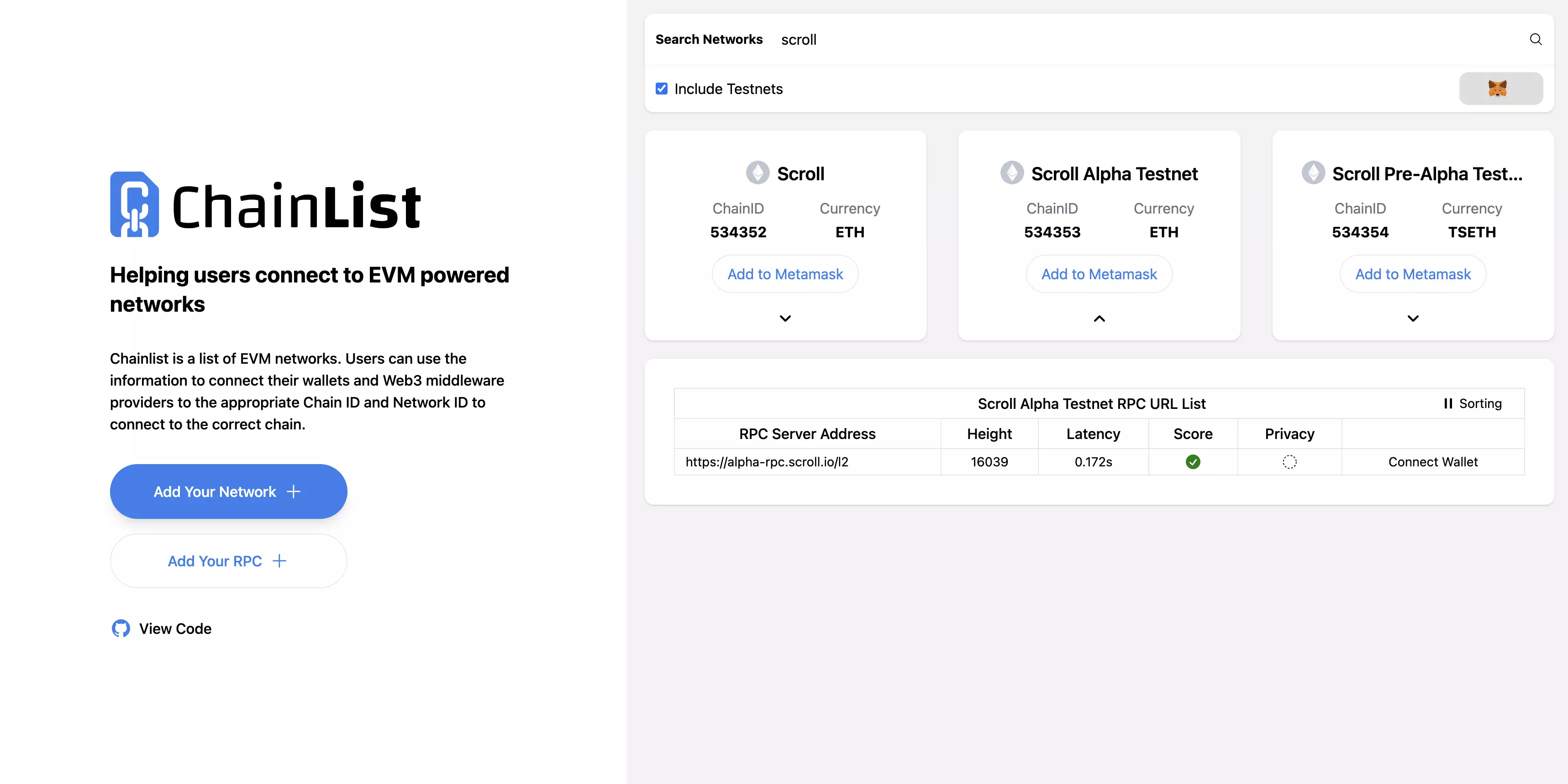Expand the Scroll Pre-Alpha Testnet RPC list
1568x784 pixels.
1413,318
